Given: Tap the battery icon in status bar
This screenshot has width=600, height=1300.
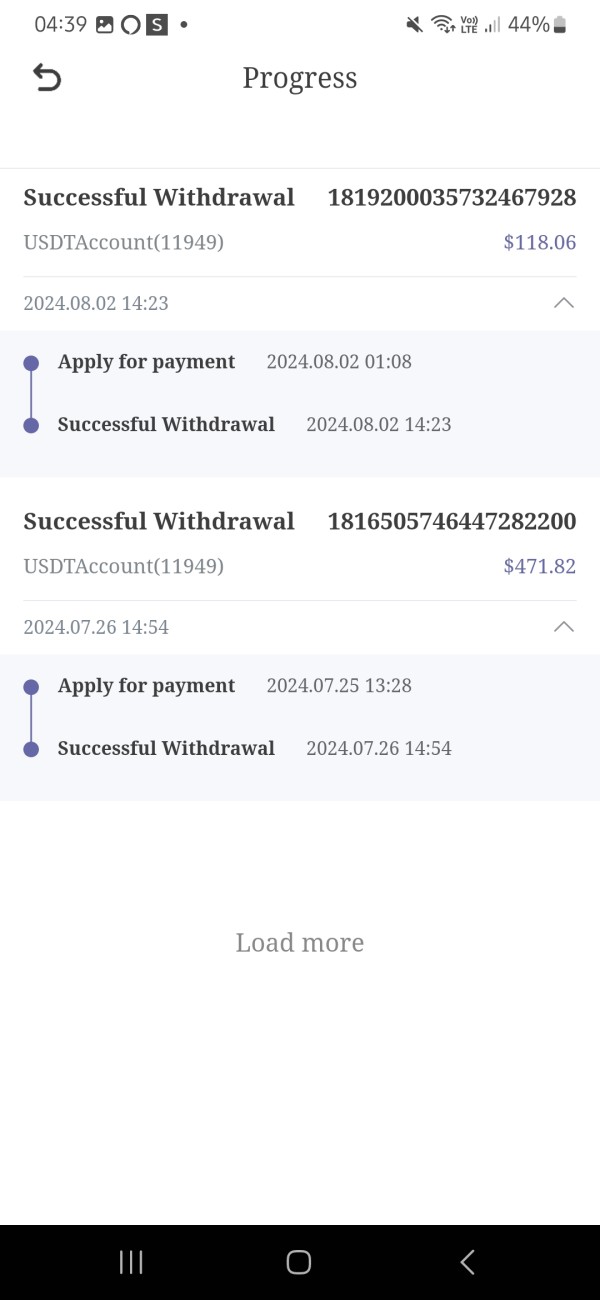Looking at the screenshot, I should coord(560,25).
